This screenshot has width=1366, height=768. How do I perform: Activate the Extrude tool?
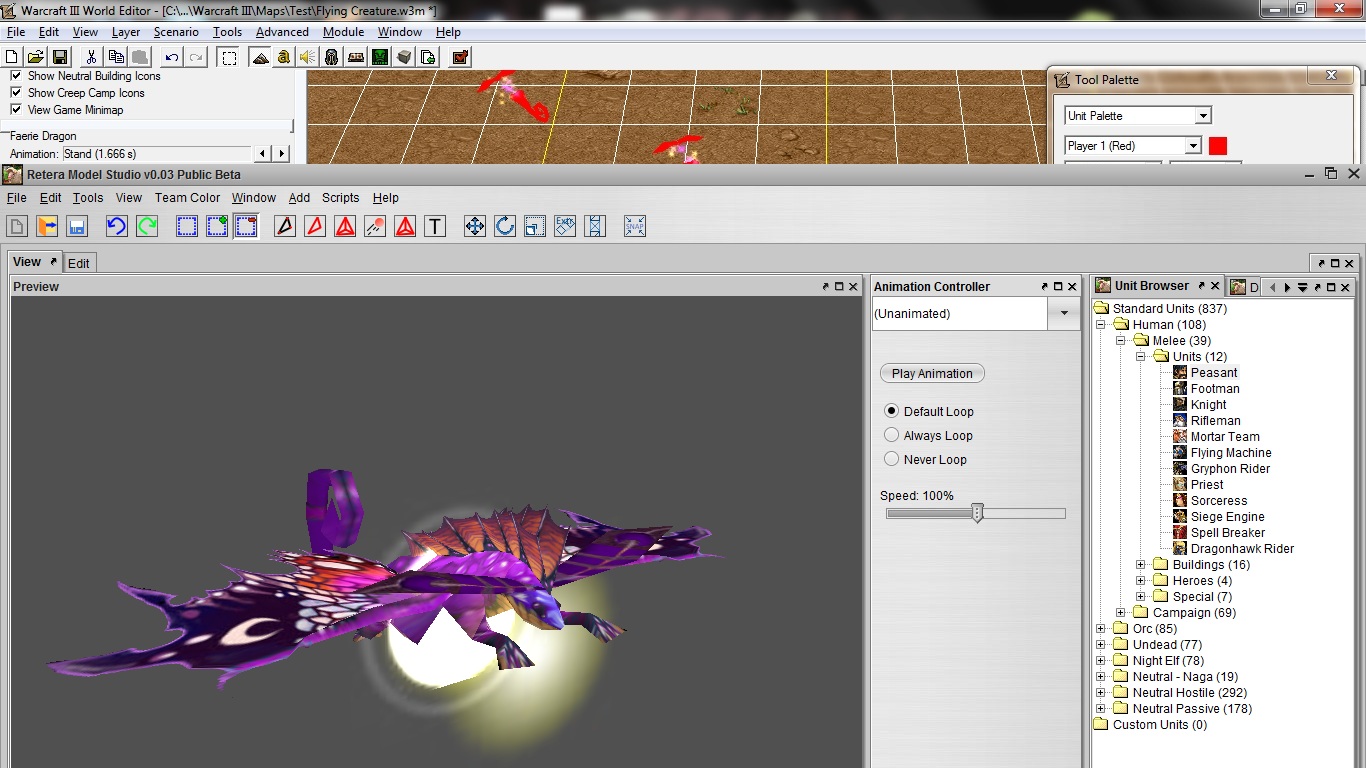coord(565,226)
